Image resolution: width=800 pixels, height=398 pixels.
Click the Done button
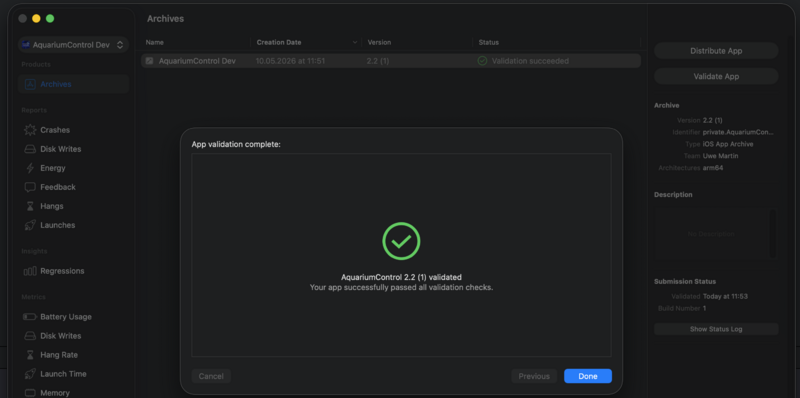pos(588,376)
